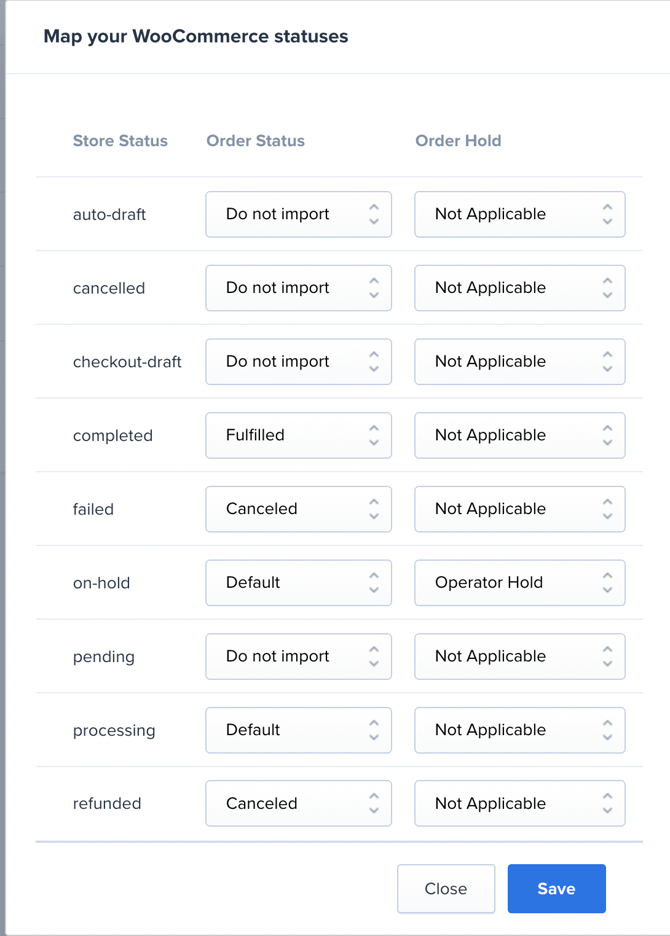Open the Order Status dropdown for cancelled
Screen dimensions: 670x936
click(x=298, y=288)
